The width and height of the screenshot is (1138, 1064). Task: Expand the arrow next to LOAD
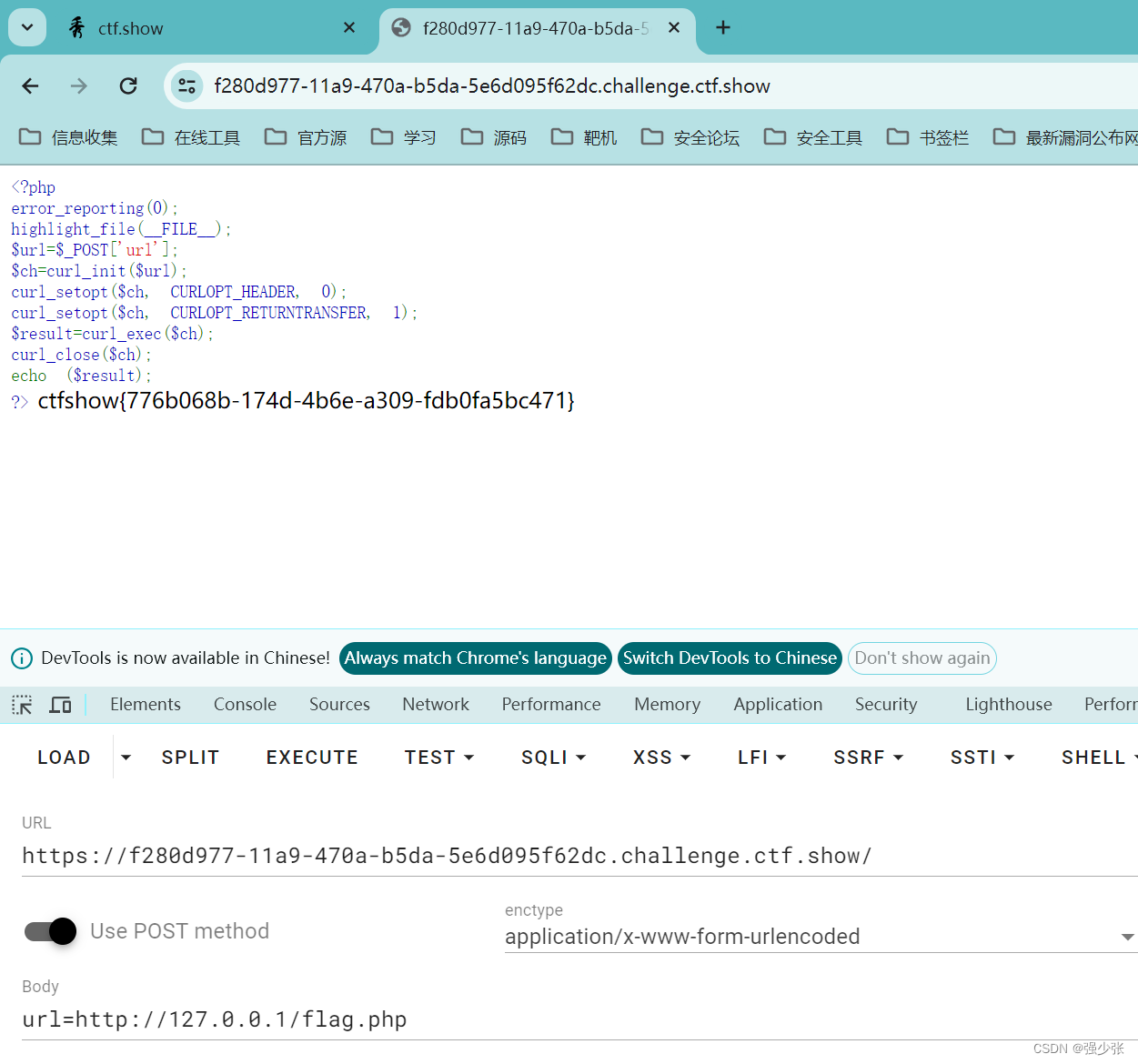[x=126, y=758]
